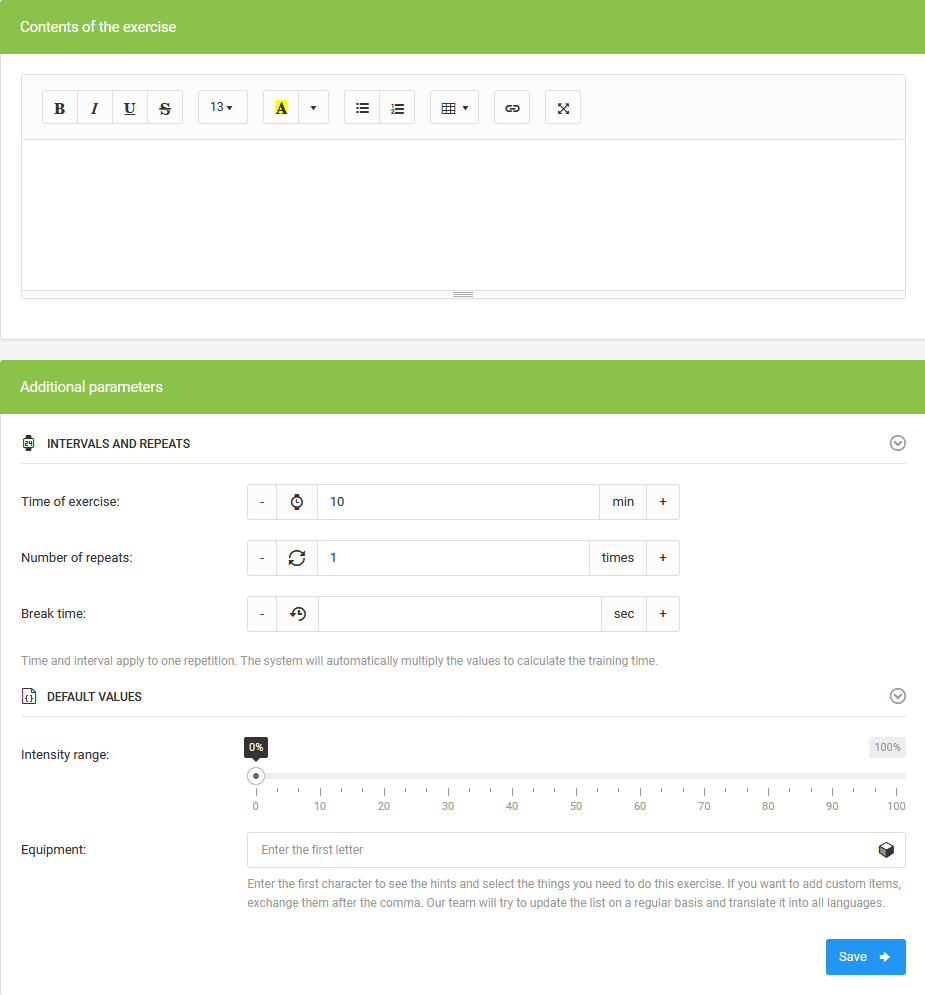The image size is (925, 995).
Task: Toggle strikethrough text formatting
Action: [x=165, y=108]
